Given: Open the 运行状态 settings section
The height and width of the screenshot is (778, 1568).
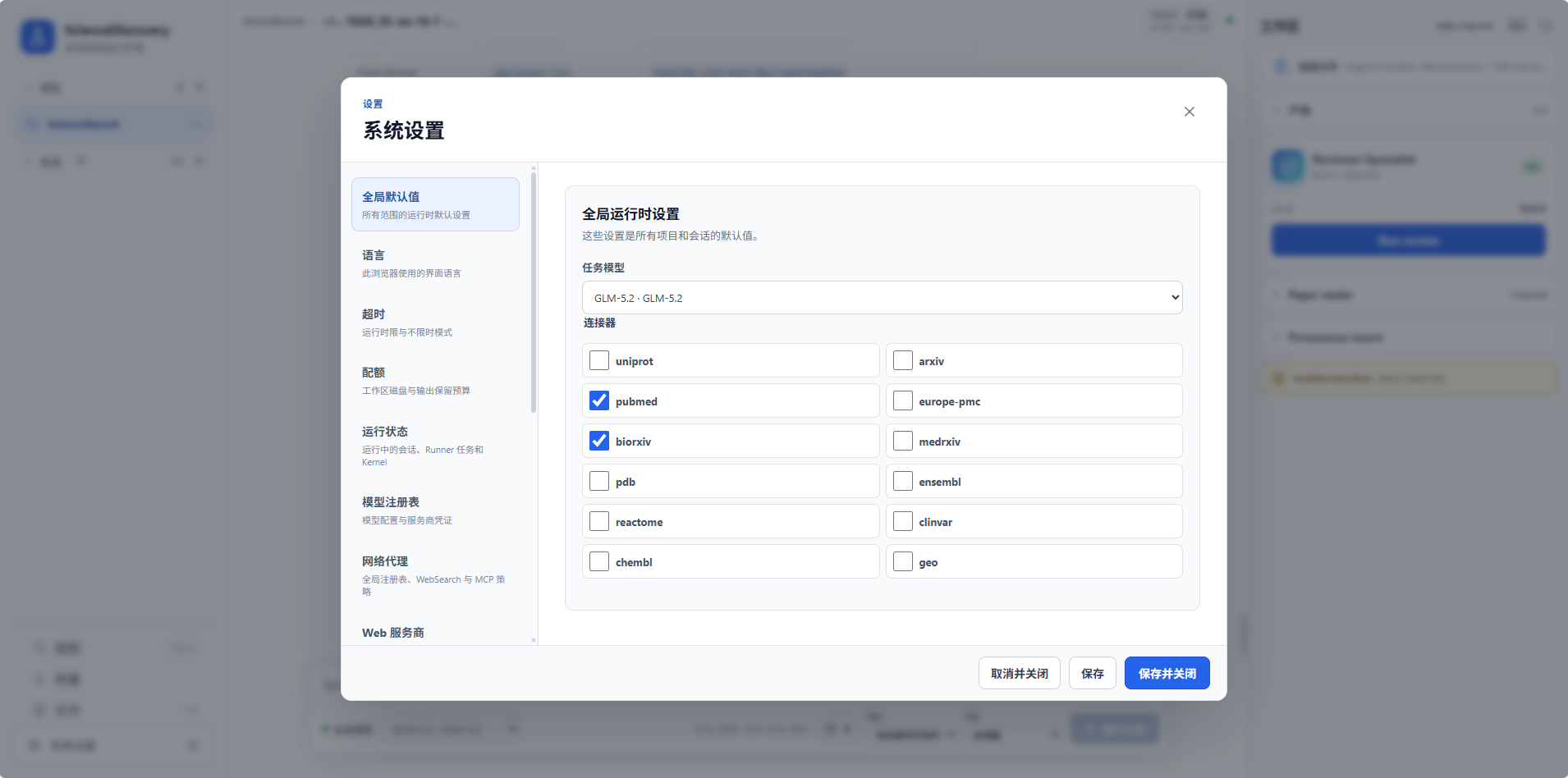Looking at the screenshot, I should click(x=435, y=446).
